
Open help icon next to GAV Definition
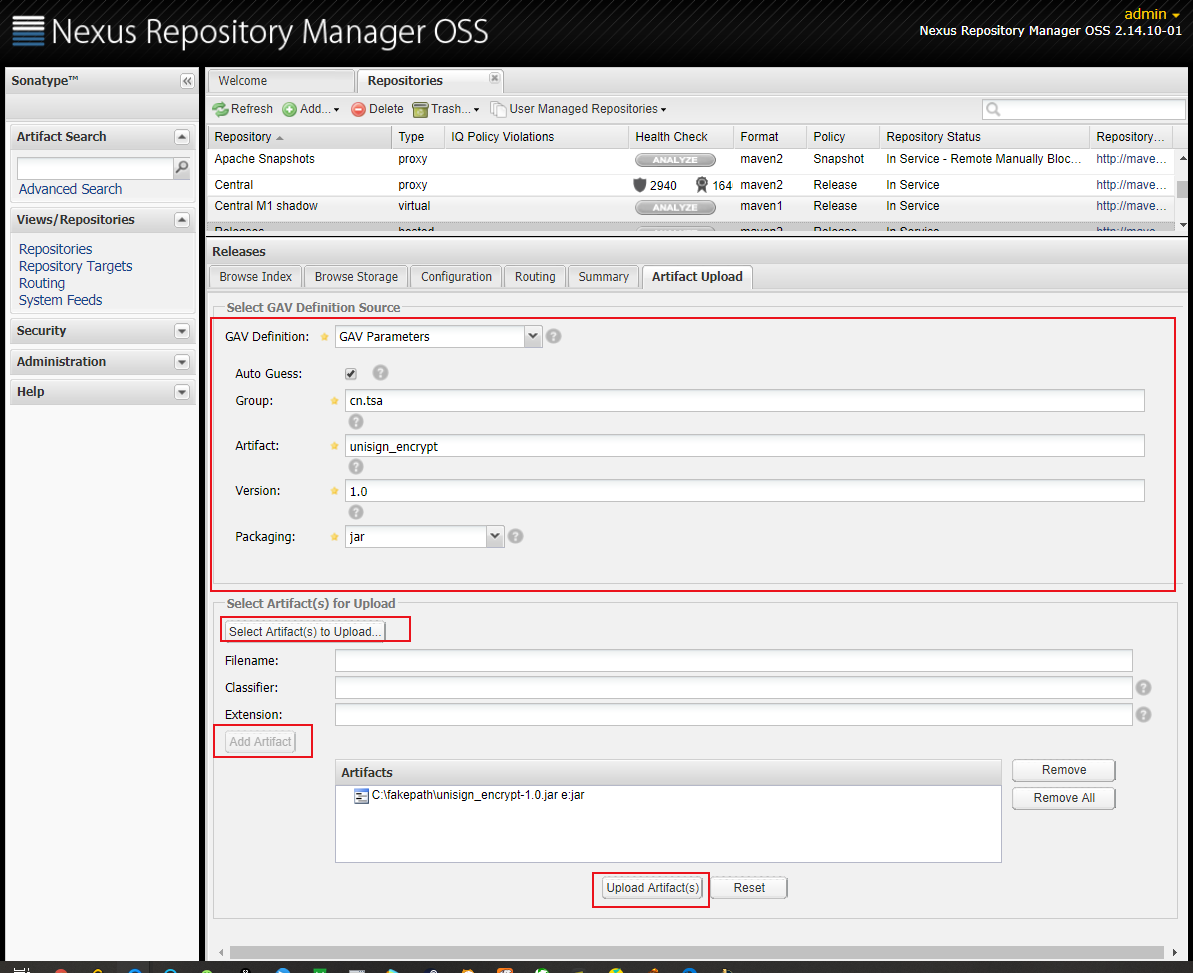(x=554, y=336)
